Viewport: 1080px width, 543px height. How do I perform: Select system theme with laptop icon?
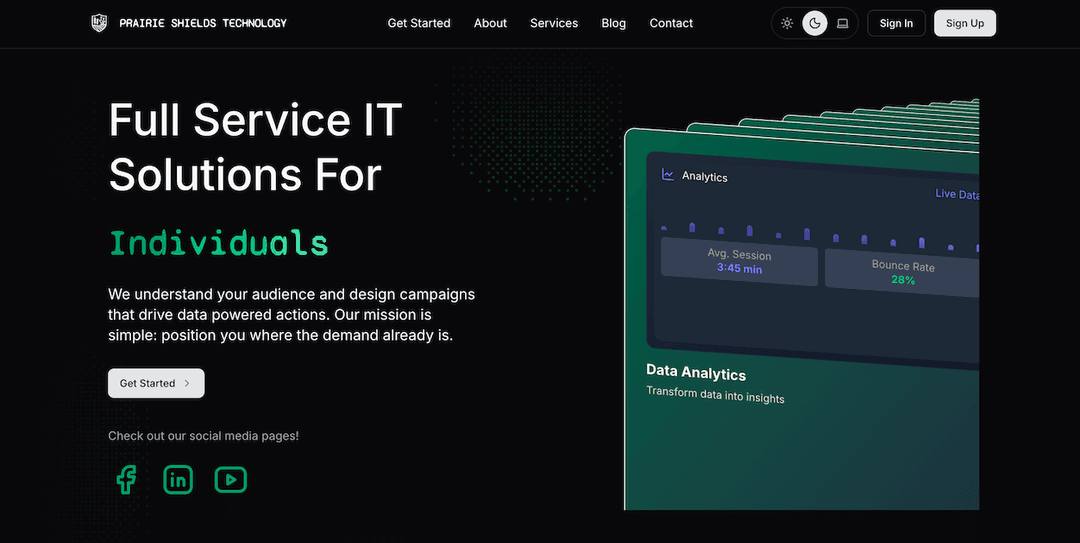coord(843,23)
